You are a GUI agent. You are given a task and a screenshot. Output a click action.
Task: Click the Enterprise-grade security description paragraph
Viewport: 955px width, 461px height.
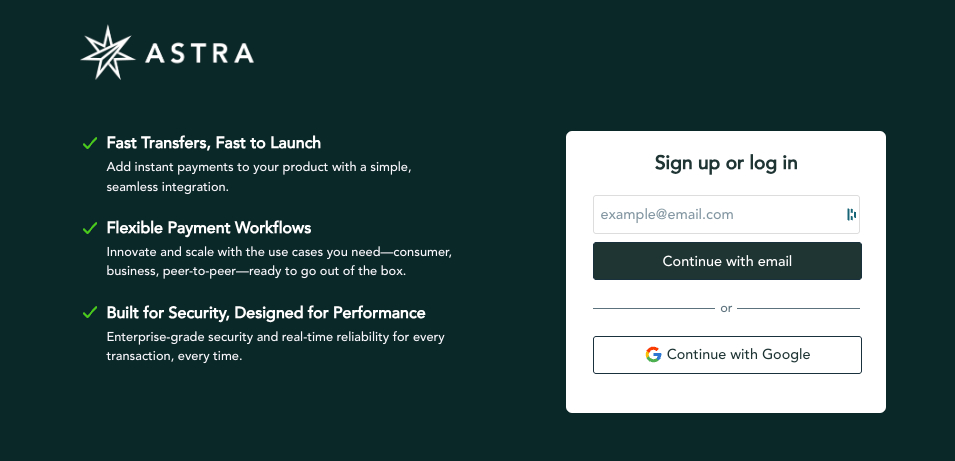[276, 346]
